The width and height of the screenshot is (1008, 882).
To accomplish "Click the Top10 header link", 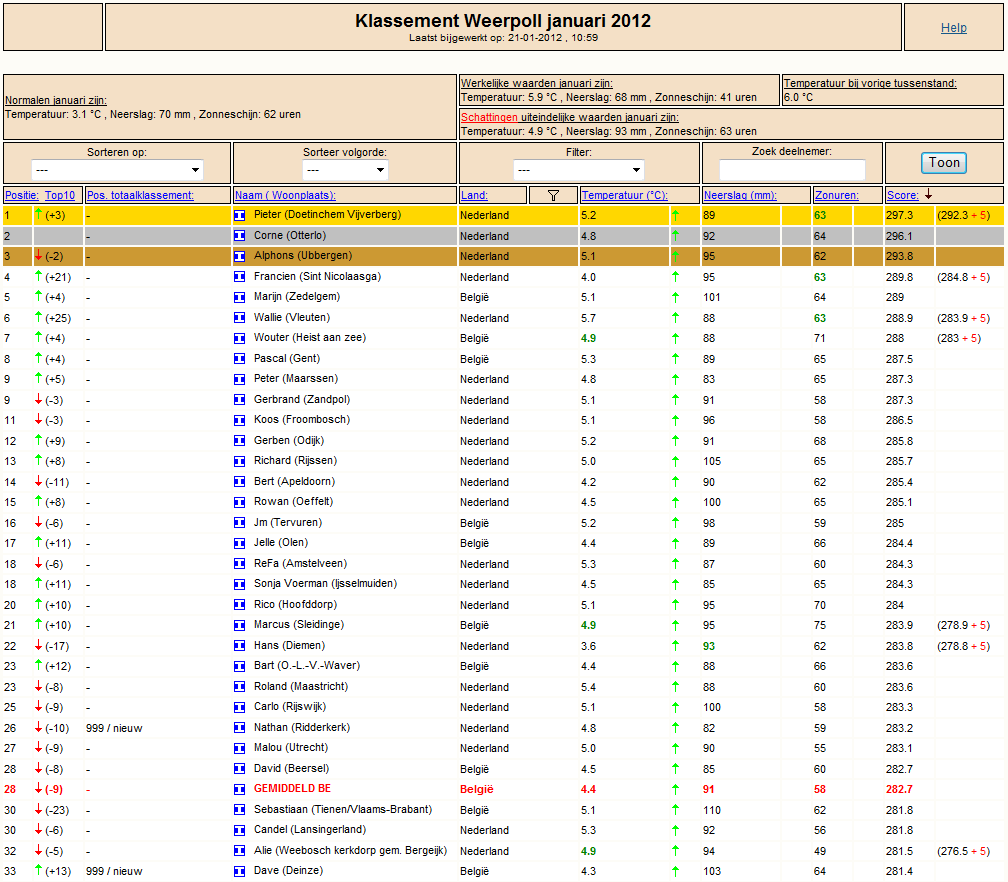I will coord(60,195).
